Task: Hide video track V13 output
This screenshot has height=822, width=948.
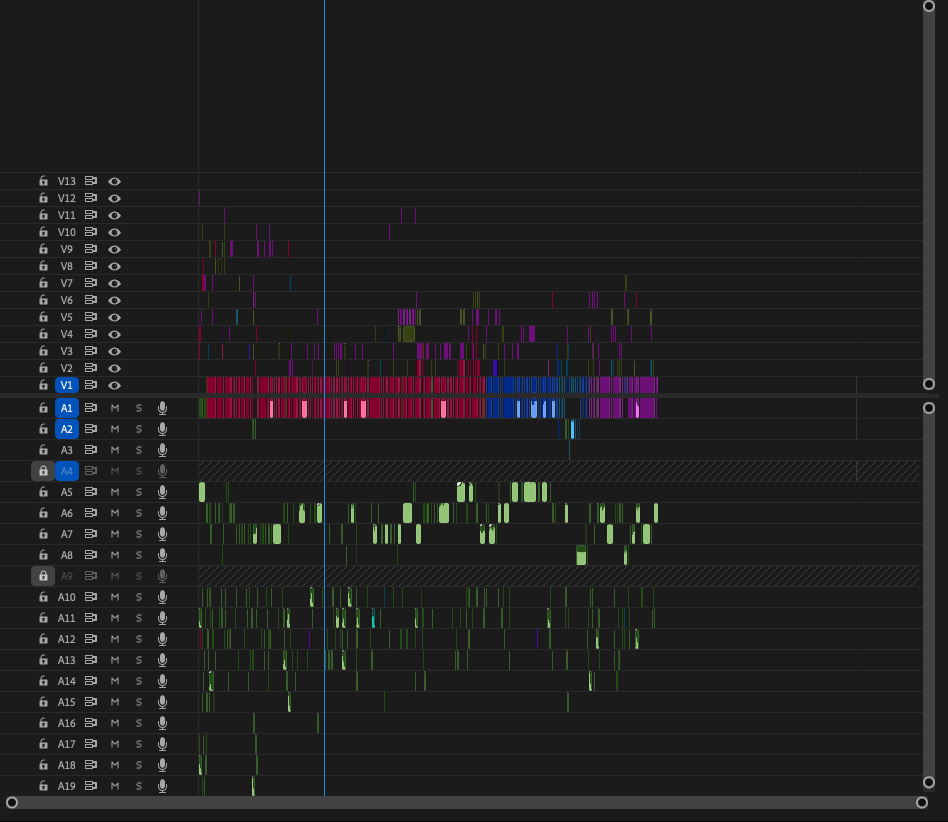Action: [x=114, y=181]
